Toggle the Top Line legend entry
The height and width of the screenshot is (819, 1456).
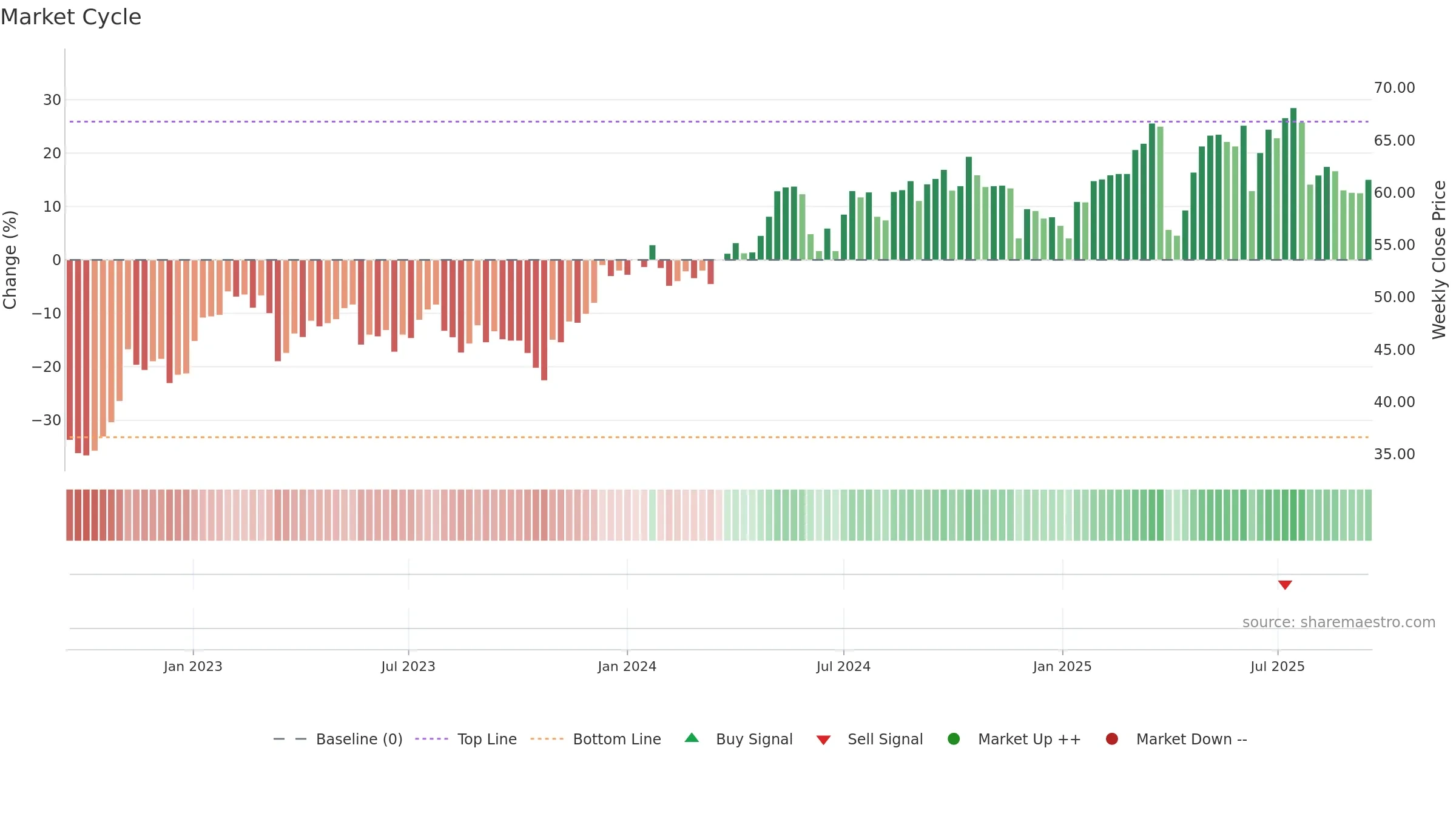pos(466,739)
